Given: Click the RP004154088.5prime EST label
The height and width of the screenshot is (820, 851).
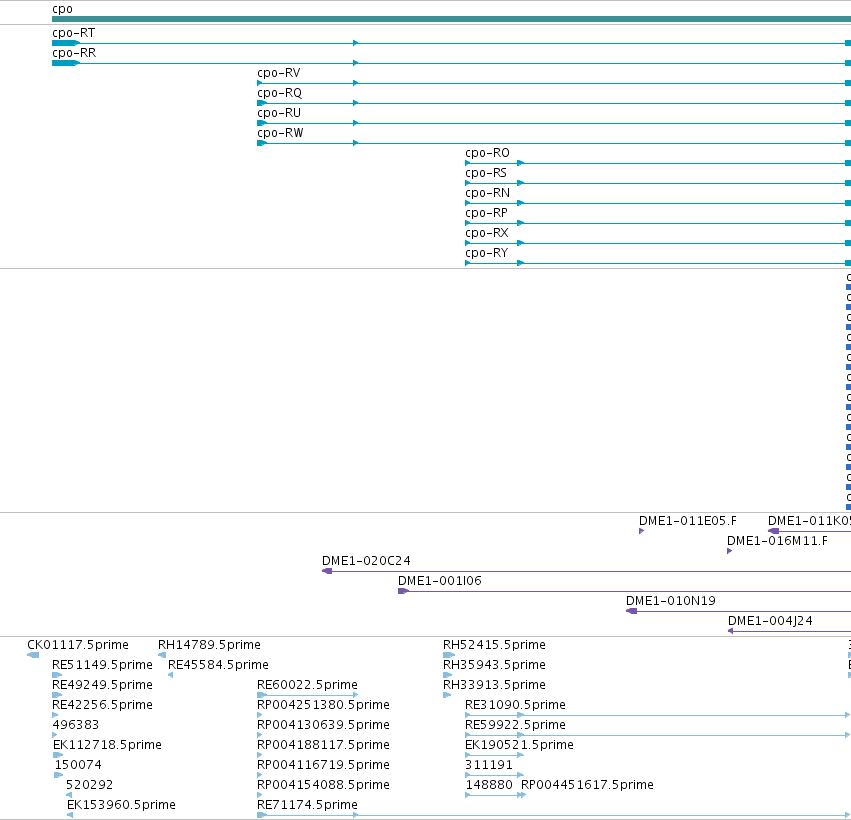Looking at the screenshot, I should (323, 785).
